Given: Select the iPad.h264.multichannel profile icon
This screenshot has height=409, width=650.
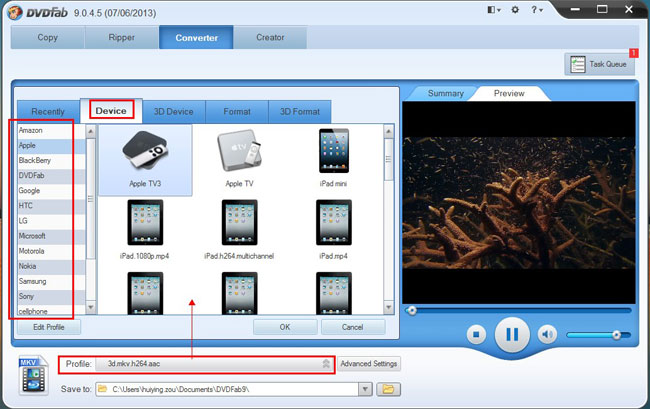Looking at the screenshot, I should (x=239, y=223).
